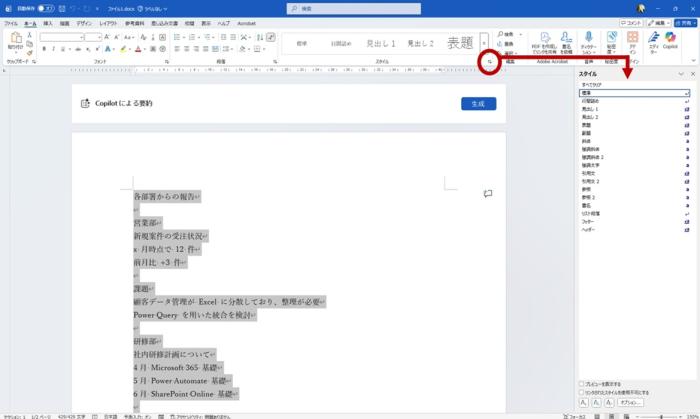Click the comment icon in document margin
The height and width of the screenshot is (419, 700).
[x=488, y=193]
